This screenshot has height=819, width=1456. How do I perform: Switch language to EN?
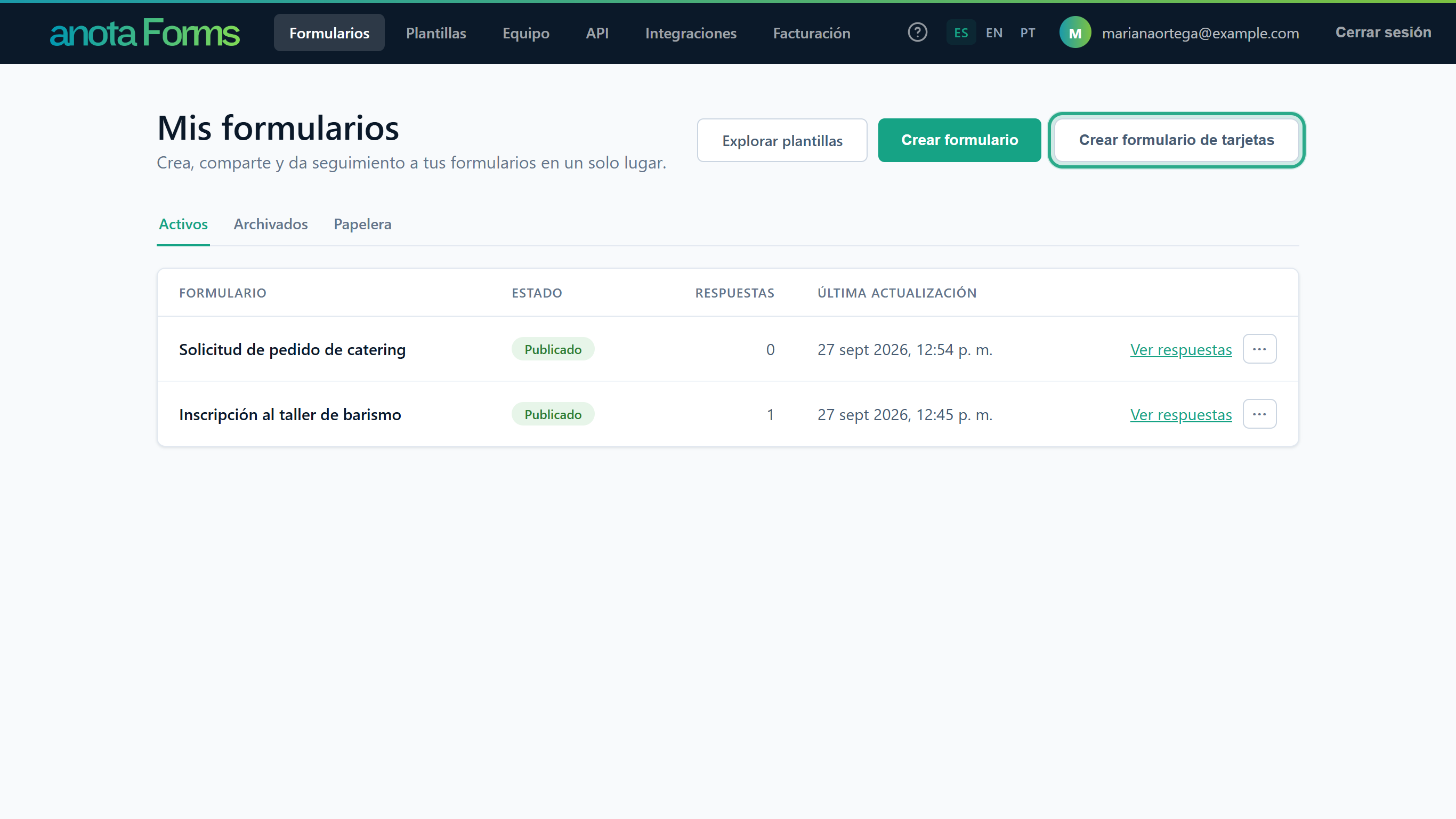pyautogui.click(x=993, y=33)
